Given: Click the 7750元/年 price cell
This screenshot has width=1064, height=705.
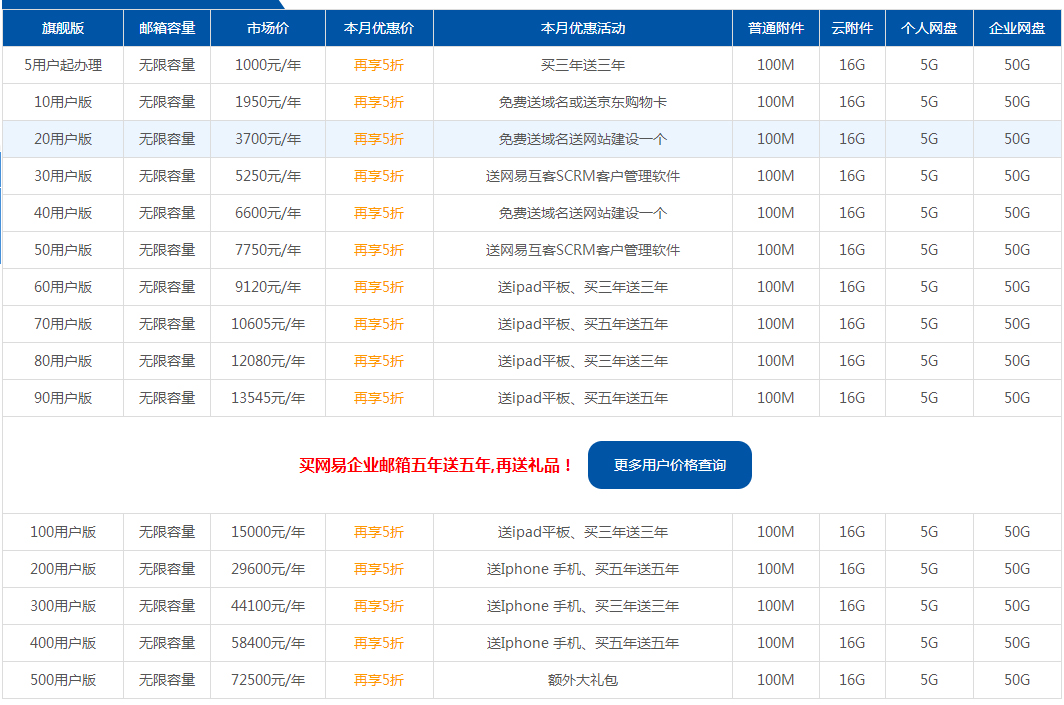Looking at the screenshot, I should pos(268,250).
